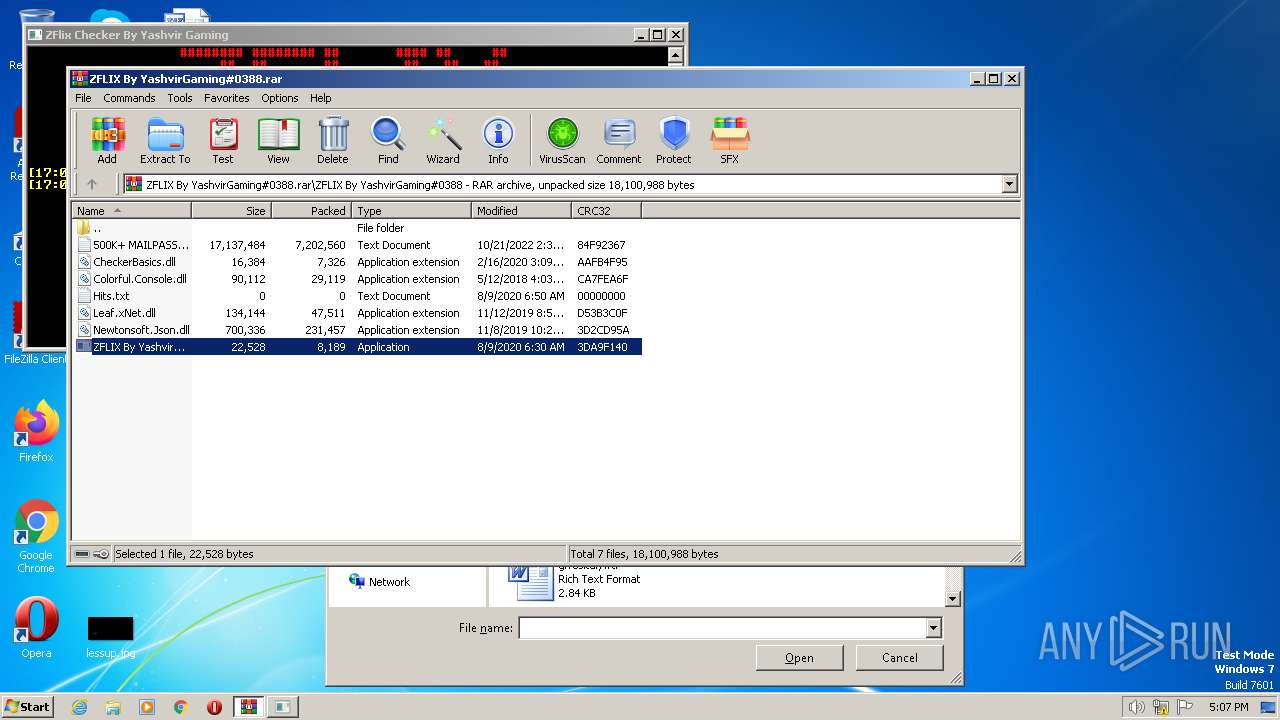Open the Comment tool
Image resolution: width=1280 pixels, height=720 pixels.
619,140
